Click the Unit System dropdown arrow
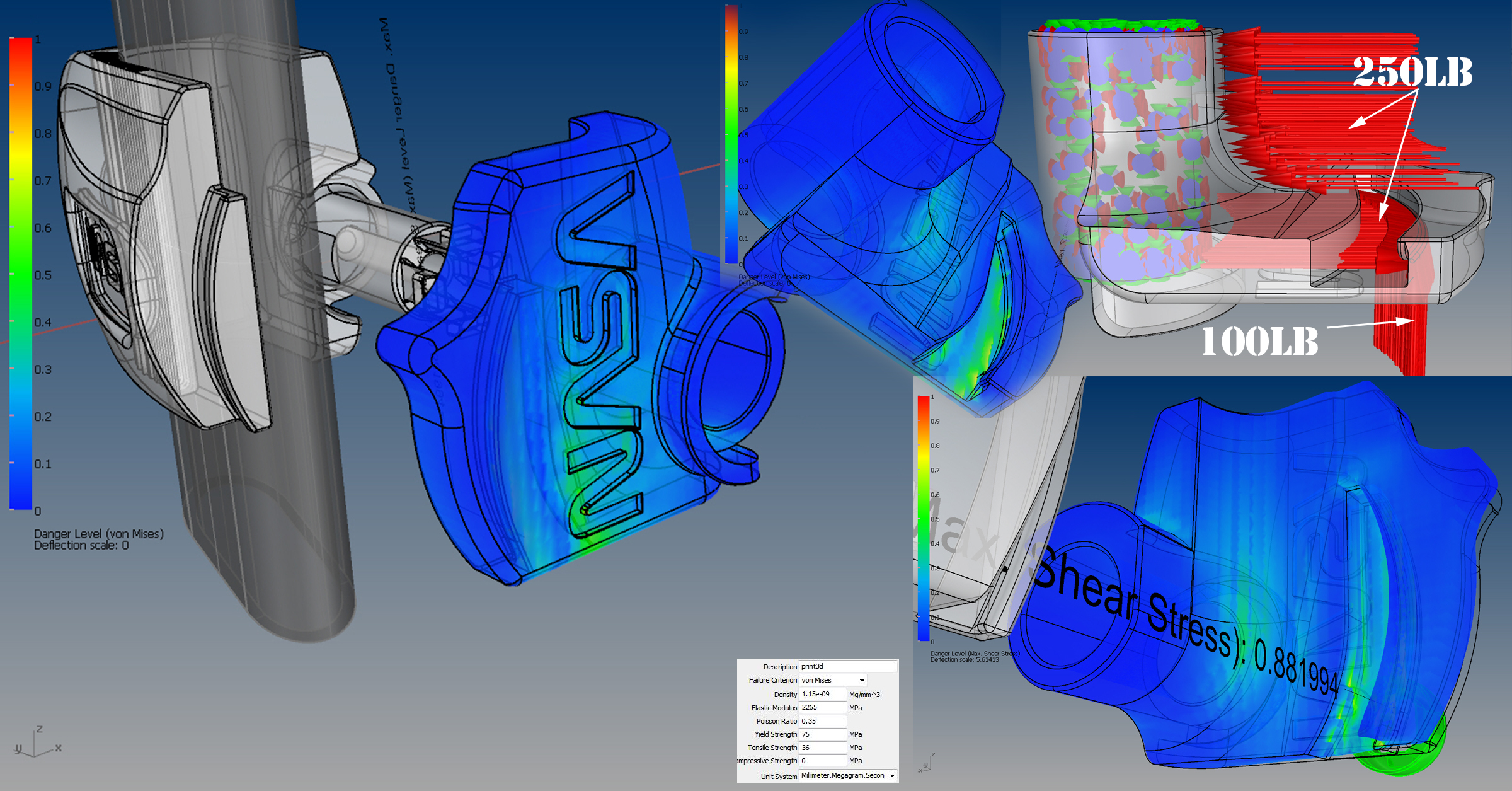The height and width of the screenshot is (791, 1512). click(x=892, y=776)
